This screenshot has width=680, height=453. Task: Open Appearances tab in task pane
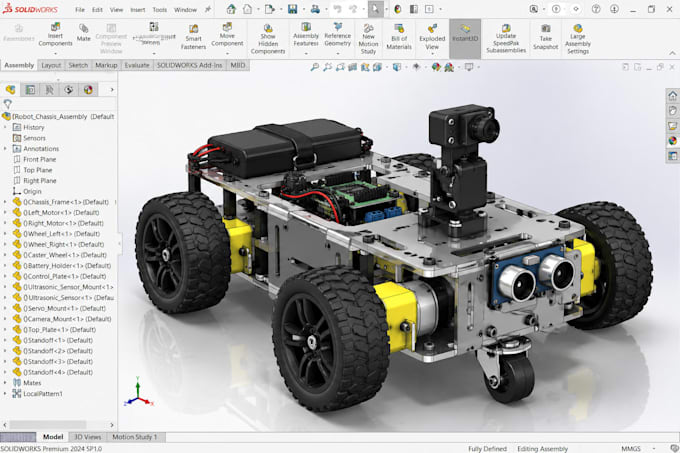[x=672, y=141]
